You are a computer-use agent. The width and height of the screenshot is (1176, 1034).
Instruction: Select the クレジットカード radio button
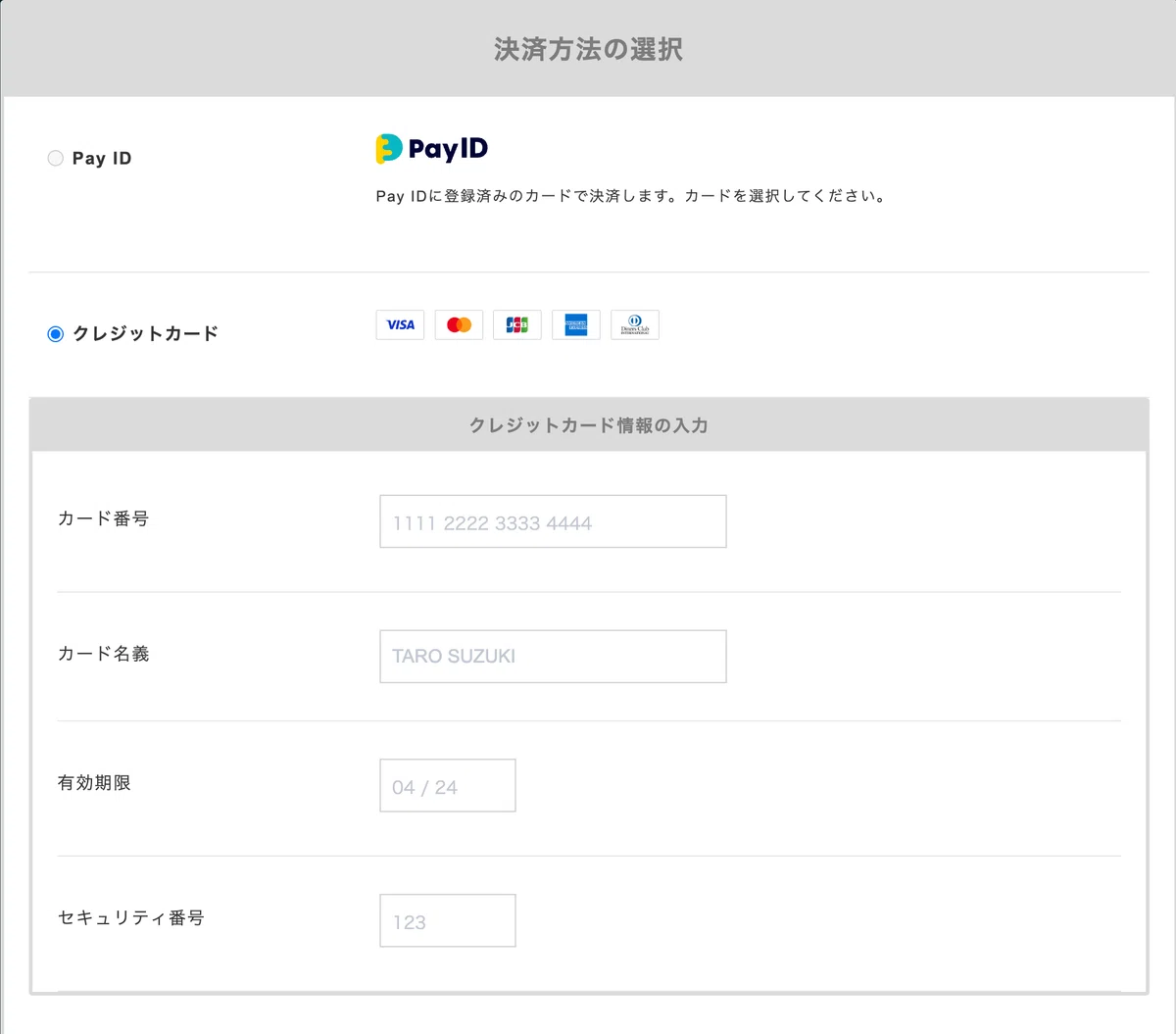click(56, 334)
